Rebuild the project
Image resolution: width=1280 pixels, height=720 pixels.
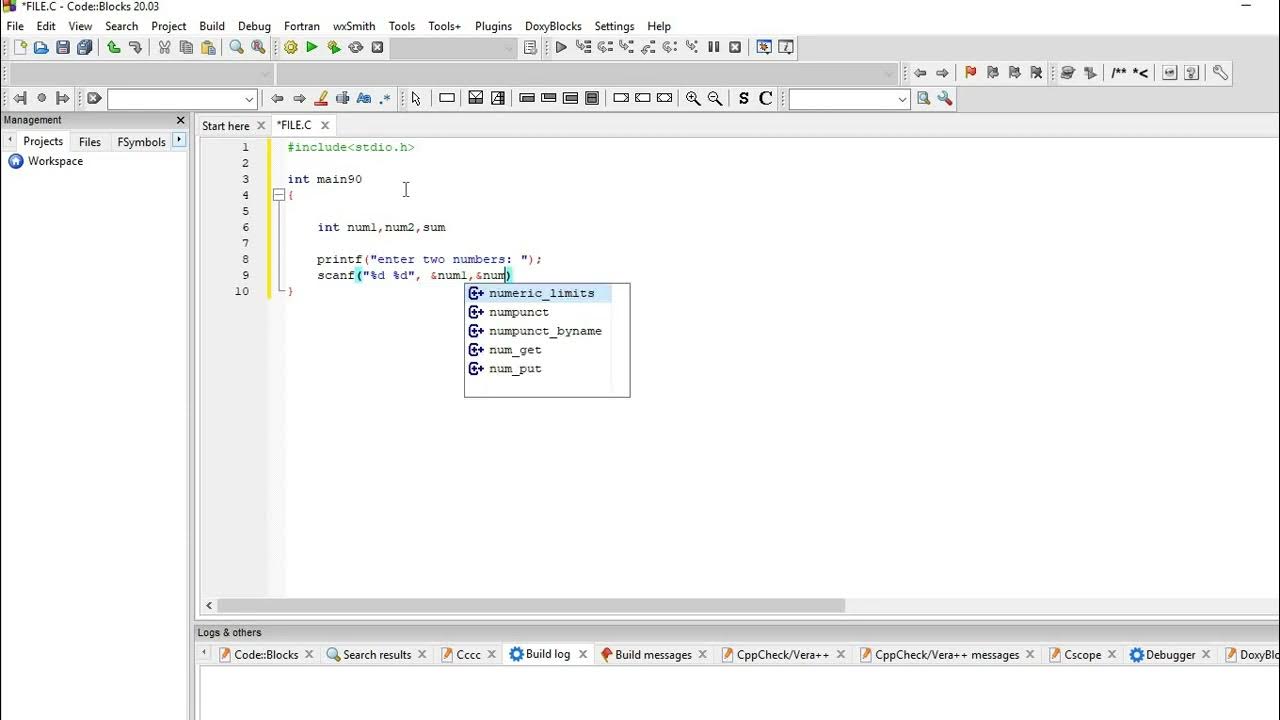[x=355, y=47]
